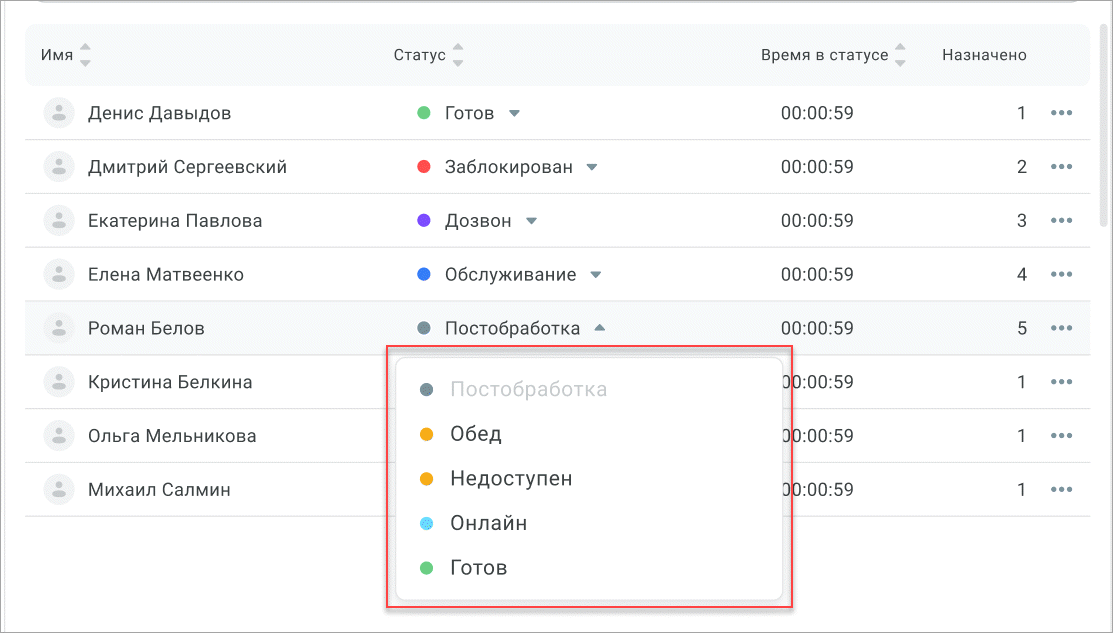Click name Елена Матвеенко
Screen dimensions: 1113x633
click(x=165, y=275)
